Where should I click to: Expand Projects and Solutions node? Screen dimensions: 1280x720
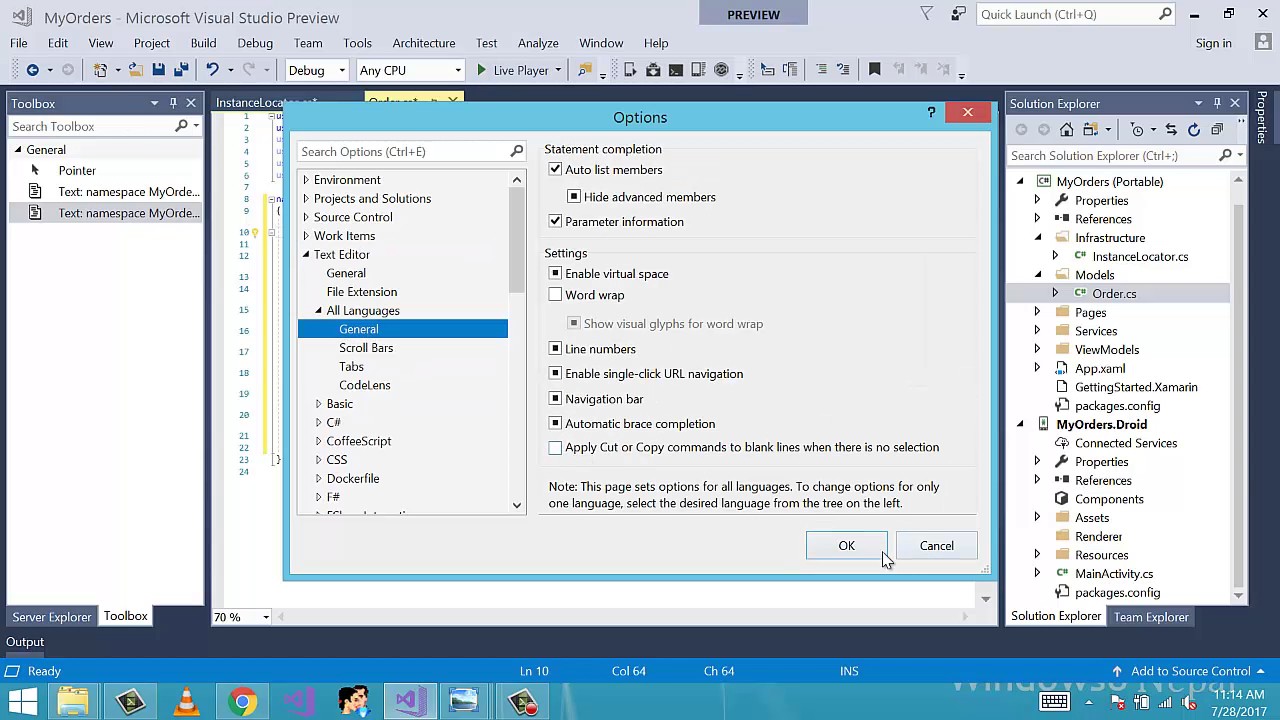[x=306, y=199]
